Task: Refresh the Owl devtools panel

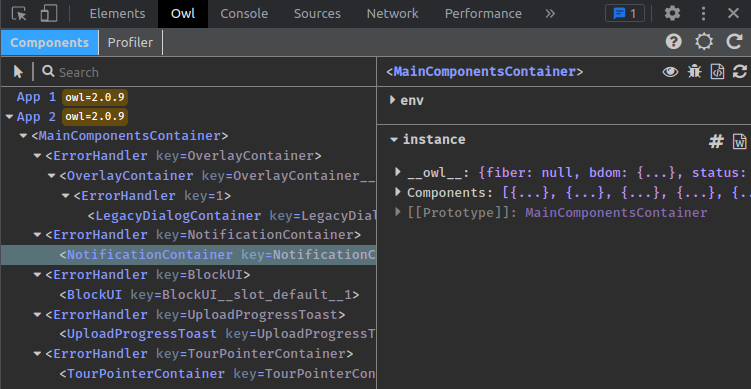Action: (735, 42)
